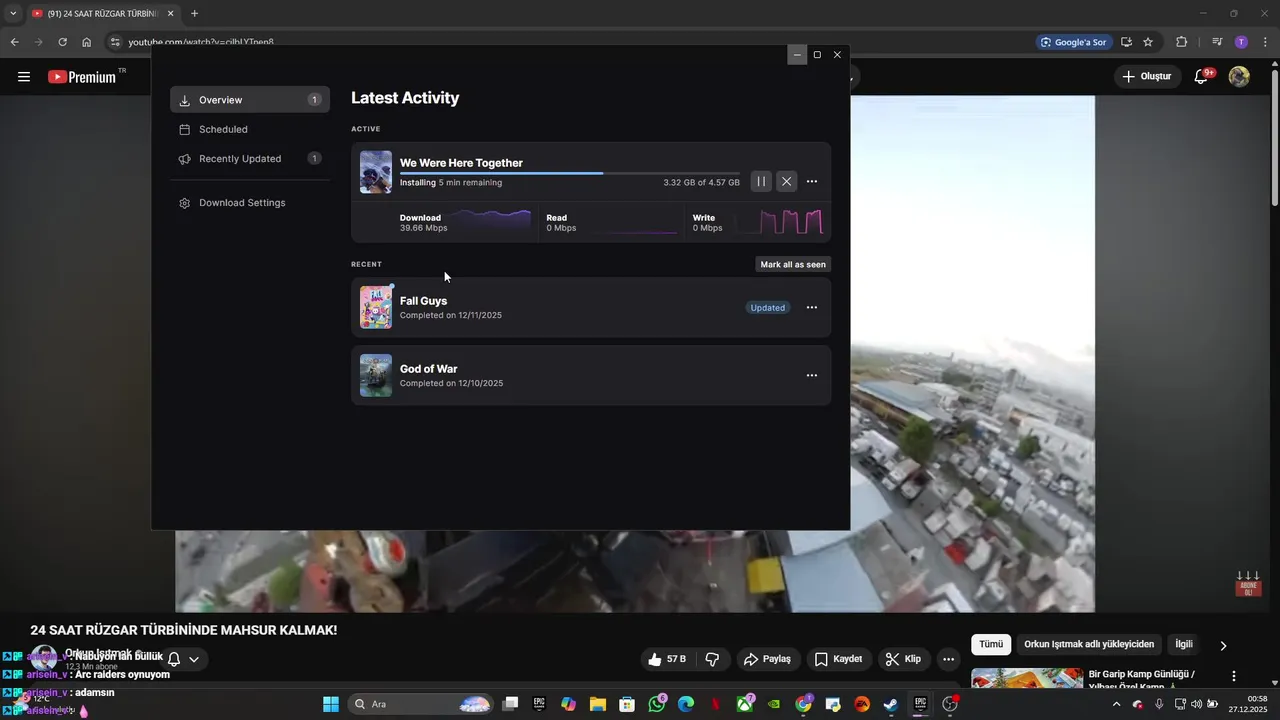Open more options for We Were Here Together
The height and width of the screenshot is (720, 1280).
click(812, 181)
